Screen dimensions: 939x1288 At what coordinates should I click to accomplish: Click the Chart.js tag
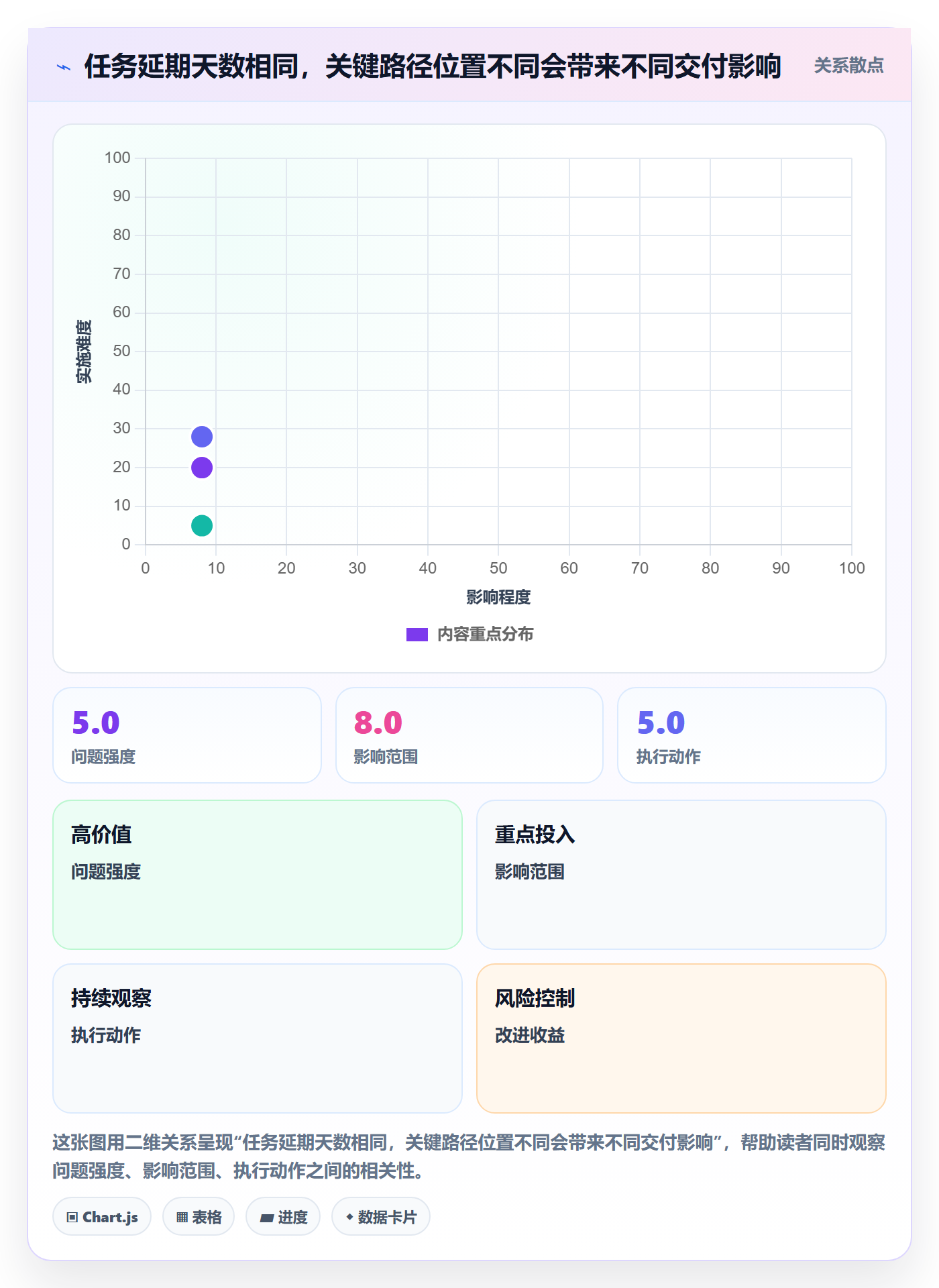pos(102,1216)
